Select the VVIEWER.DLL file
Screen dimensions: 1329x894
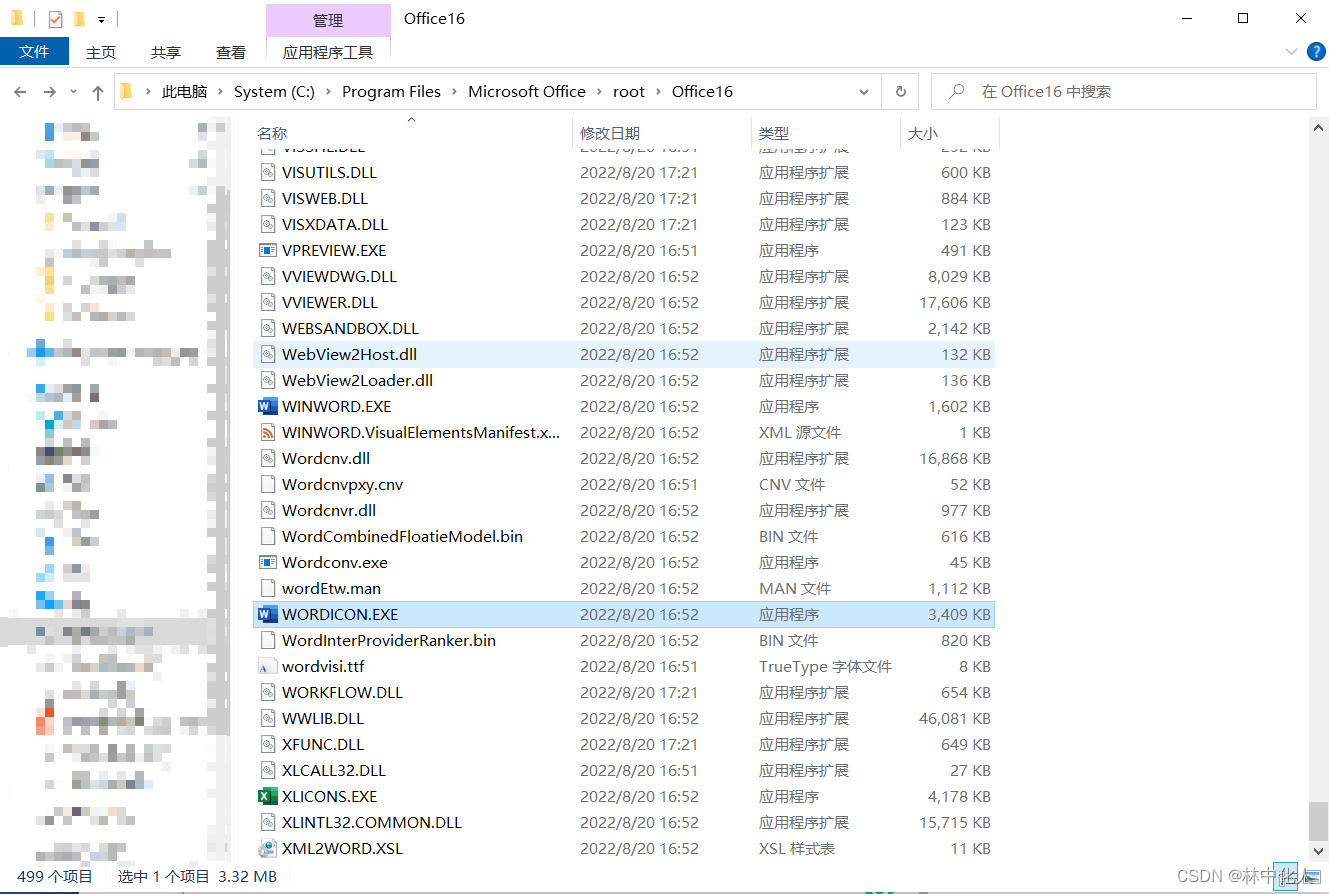pos(624,302)
